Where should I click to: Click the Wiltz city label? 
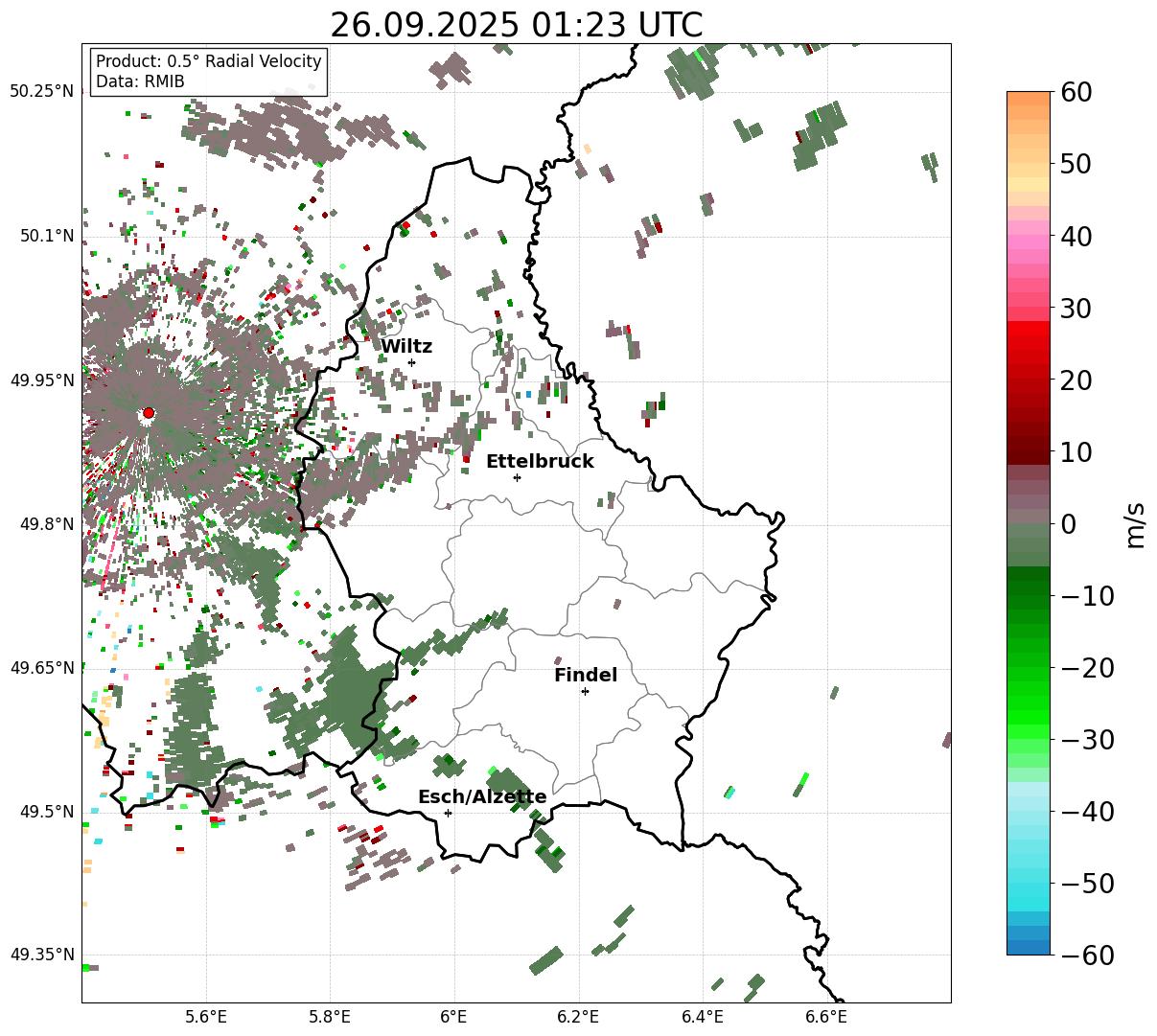(406, 347)
